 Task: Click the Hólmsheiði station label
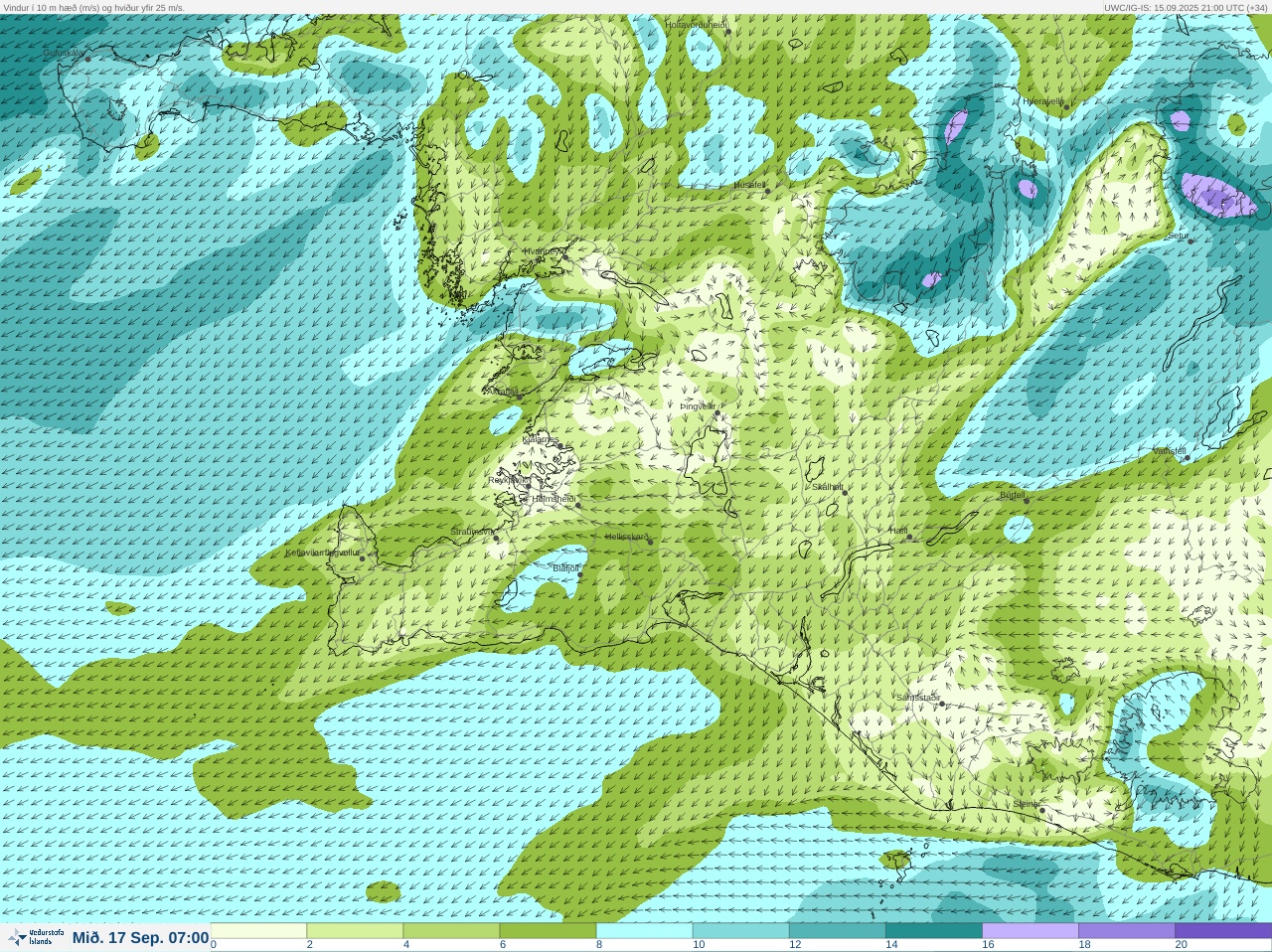554,499
